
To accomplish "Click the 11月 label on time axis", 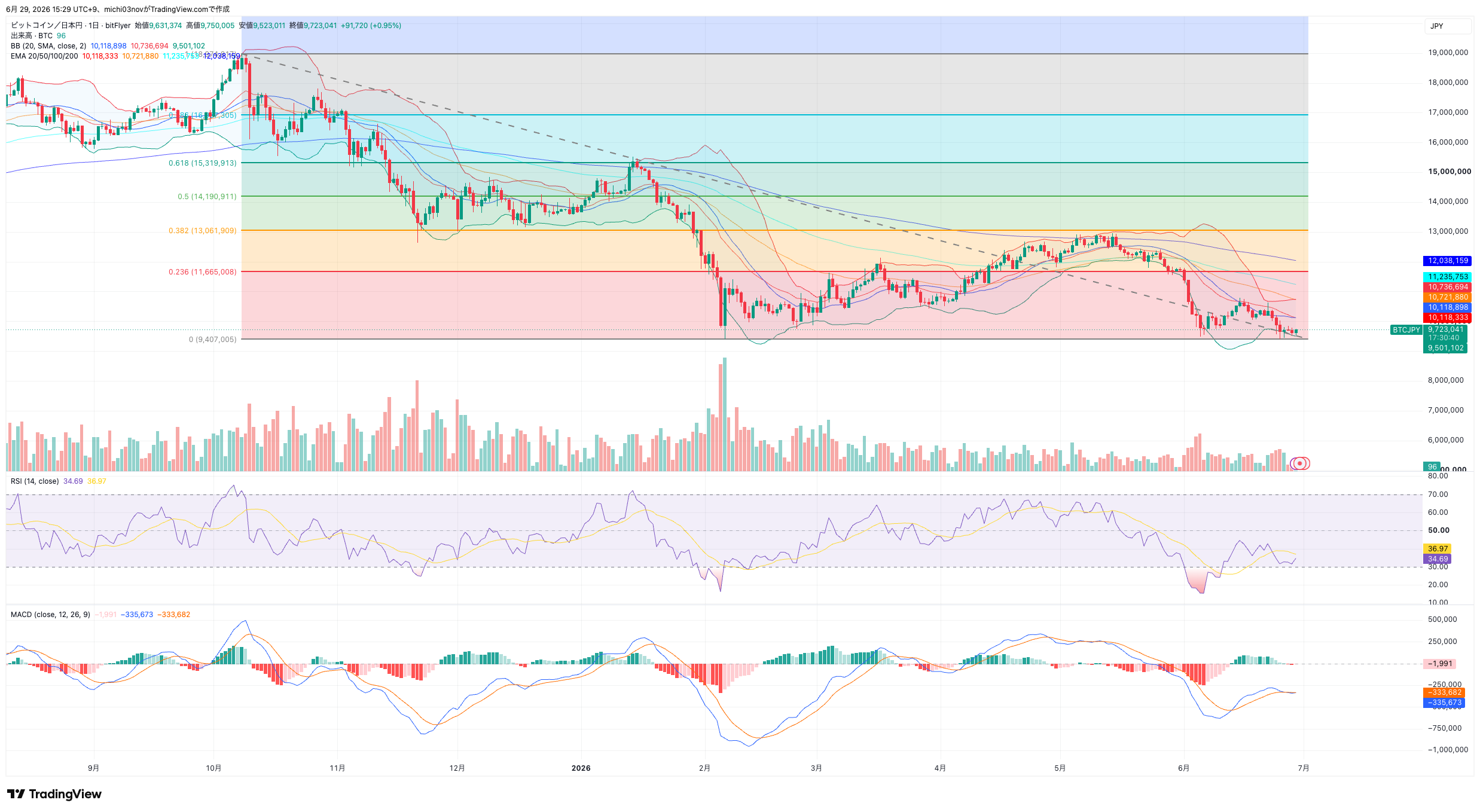I will click(337, 768).
